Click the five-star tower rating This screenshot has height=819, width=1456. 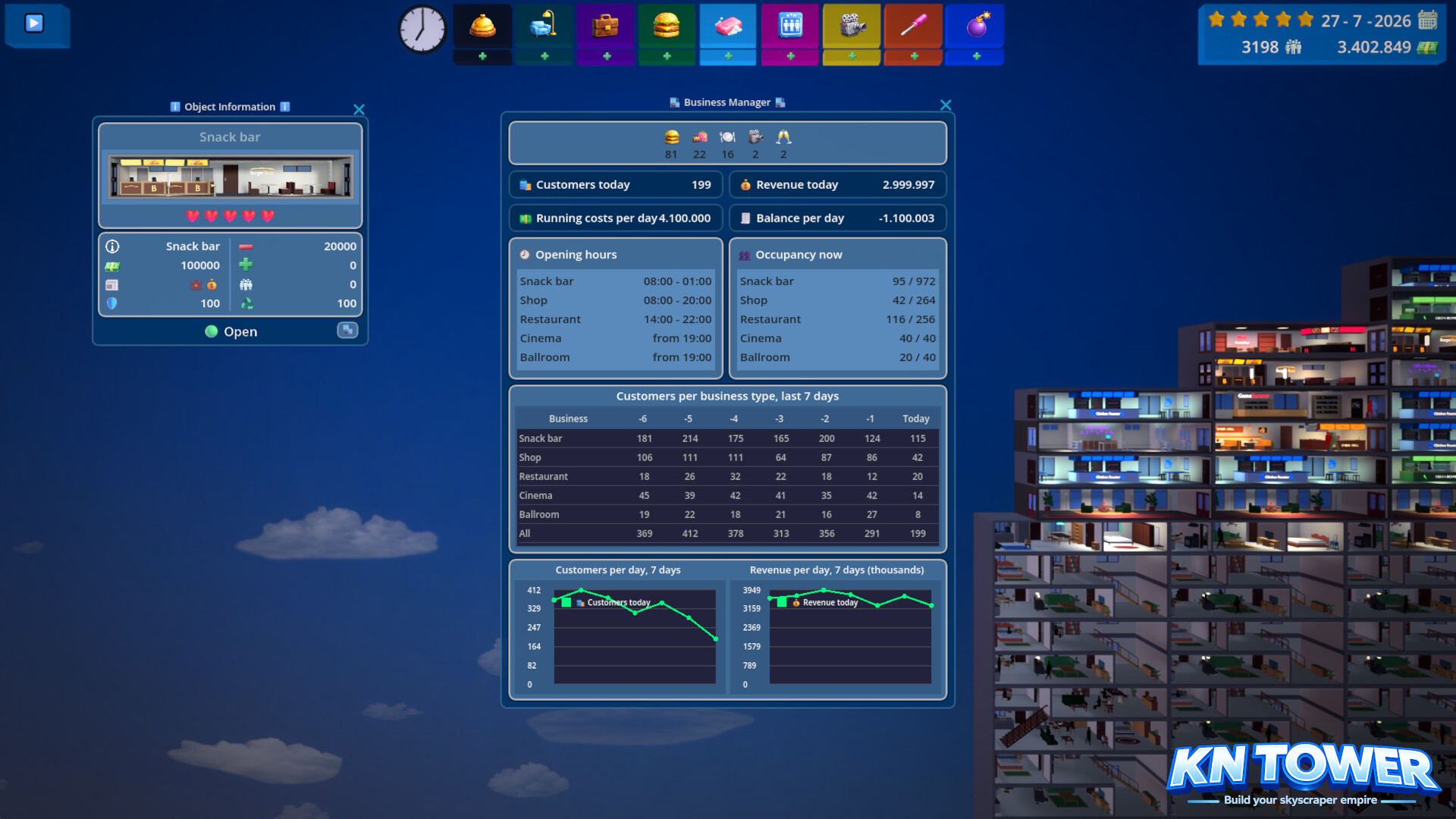point(1260,20)
